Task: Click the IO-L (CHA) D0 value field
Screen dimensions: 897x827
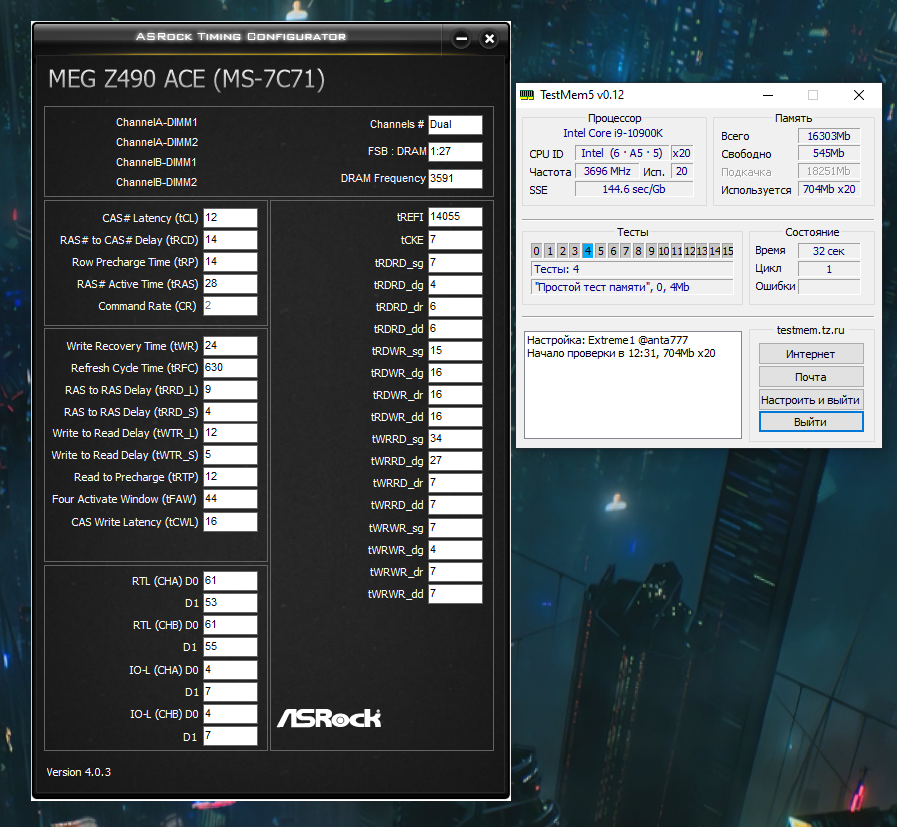Action: coord(231,670)
